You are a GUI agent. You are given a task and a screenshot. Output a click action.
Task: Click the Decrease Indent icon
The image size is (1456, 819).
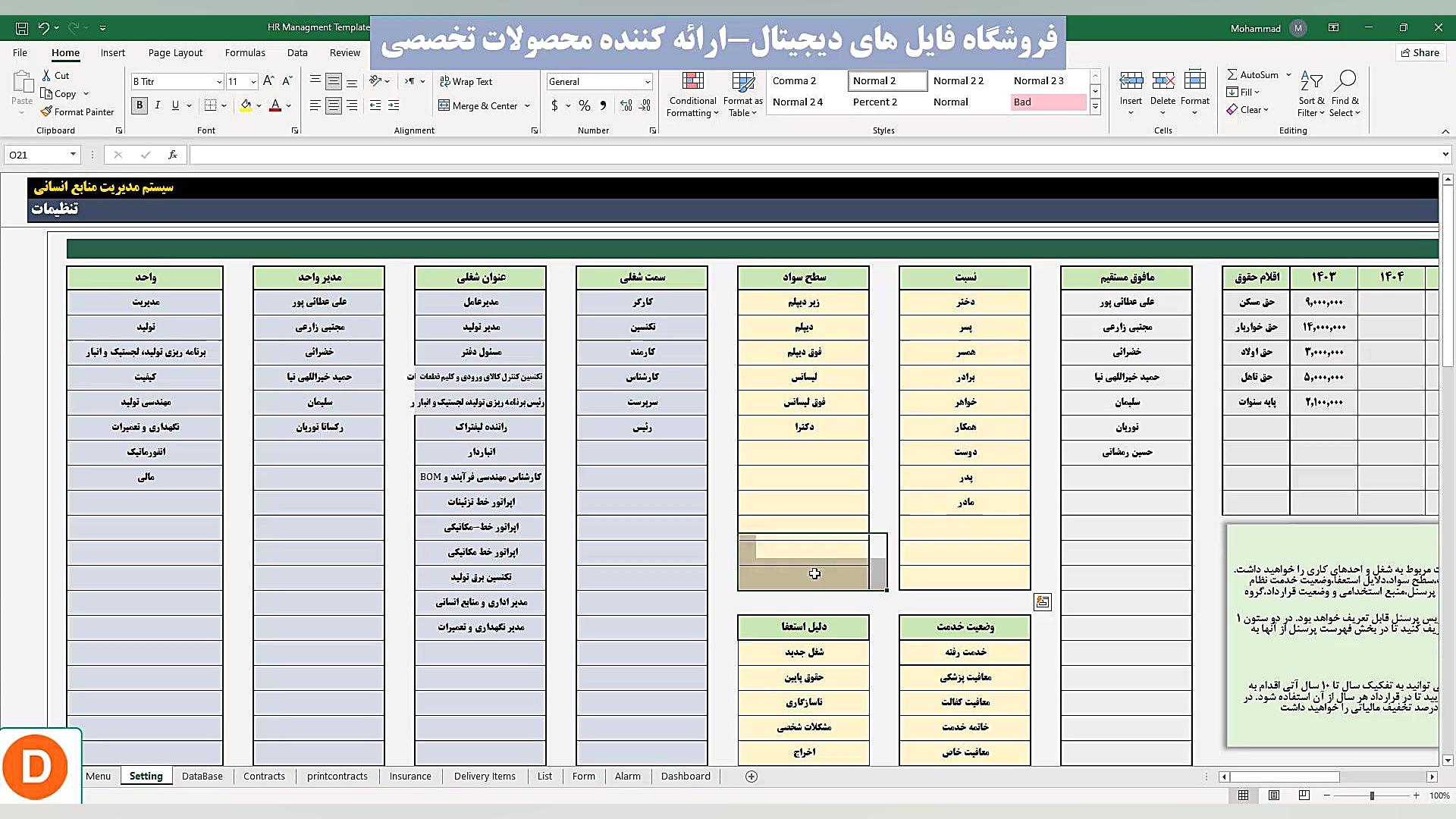tap(375, 105)
